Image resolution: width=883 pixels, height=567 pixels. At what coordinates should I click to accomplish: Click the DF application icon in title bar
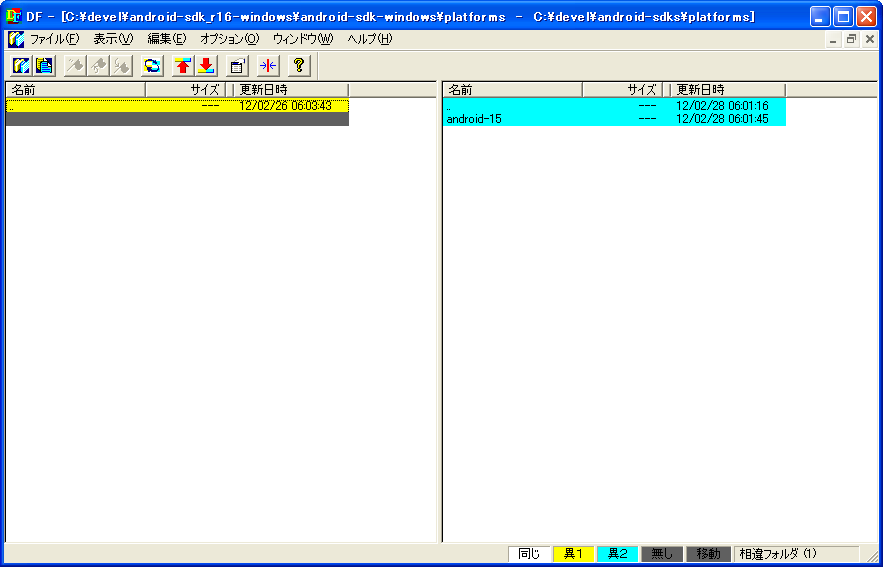click(13, 16)
